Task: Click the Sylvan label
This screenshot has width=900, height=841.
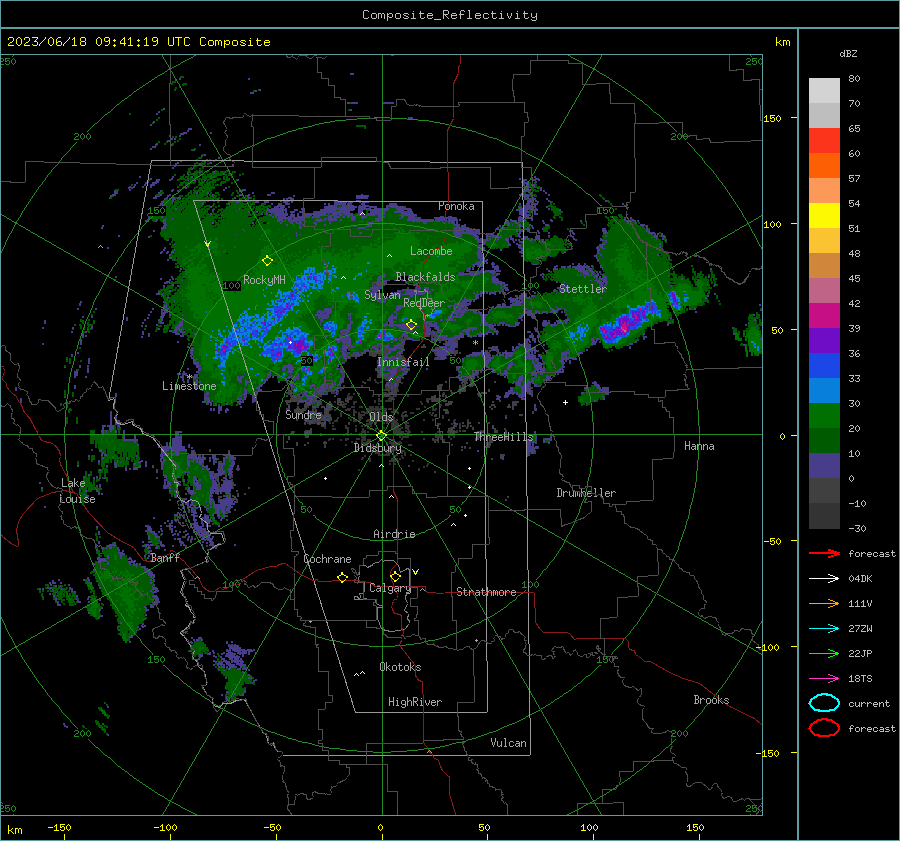Action: click(382, 295)
